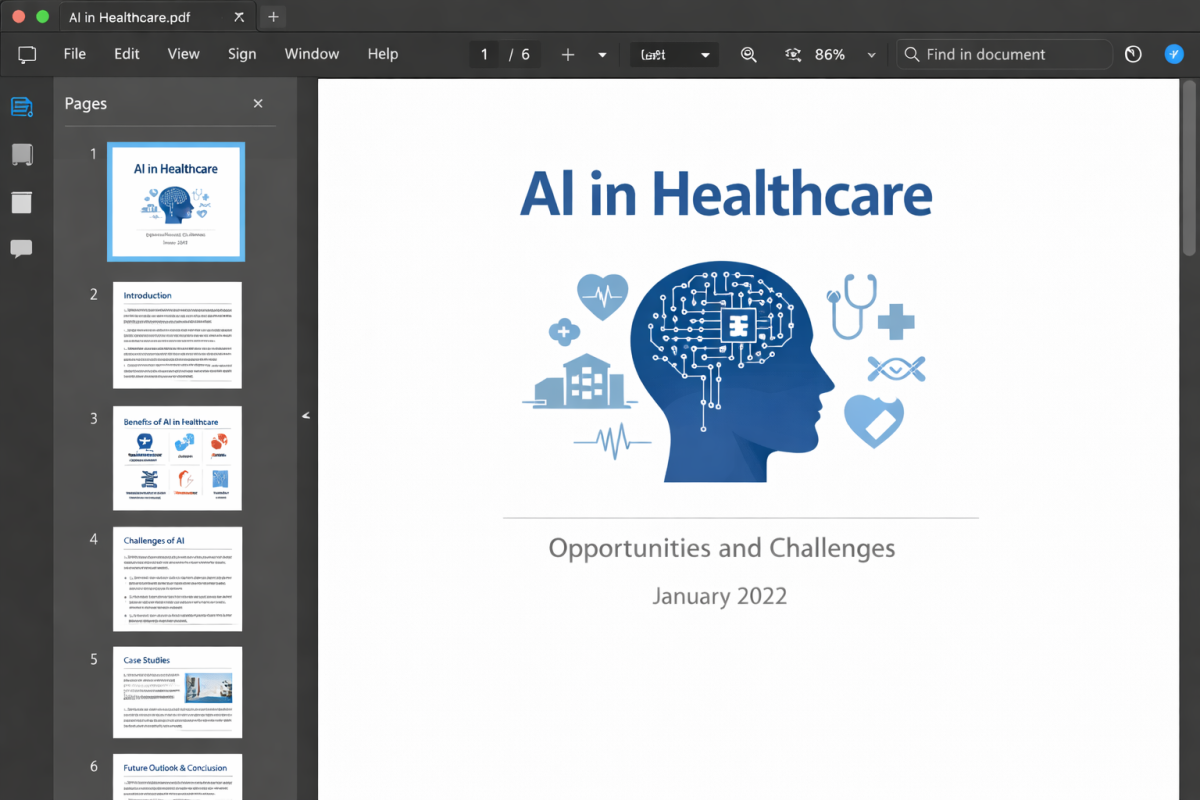The image size is (1200, 800).
Task: Expand the 86% zoom level dropdown
Action: point(871,55)
